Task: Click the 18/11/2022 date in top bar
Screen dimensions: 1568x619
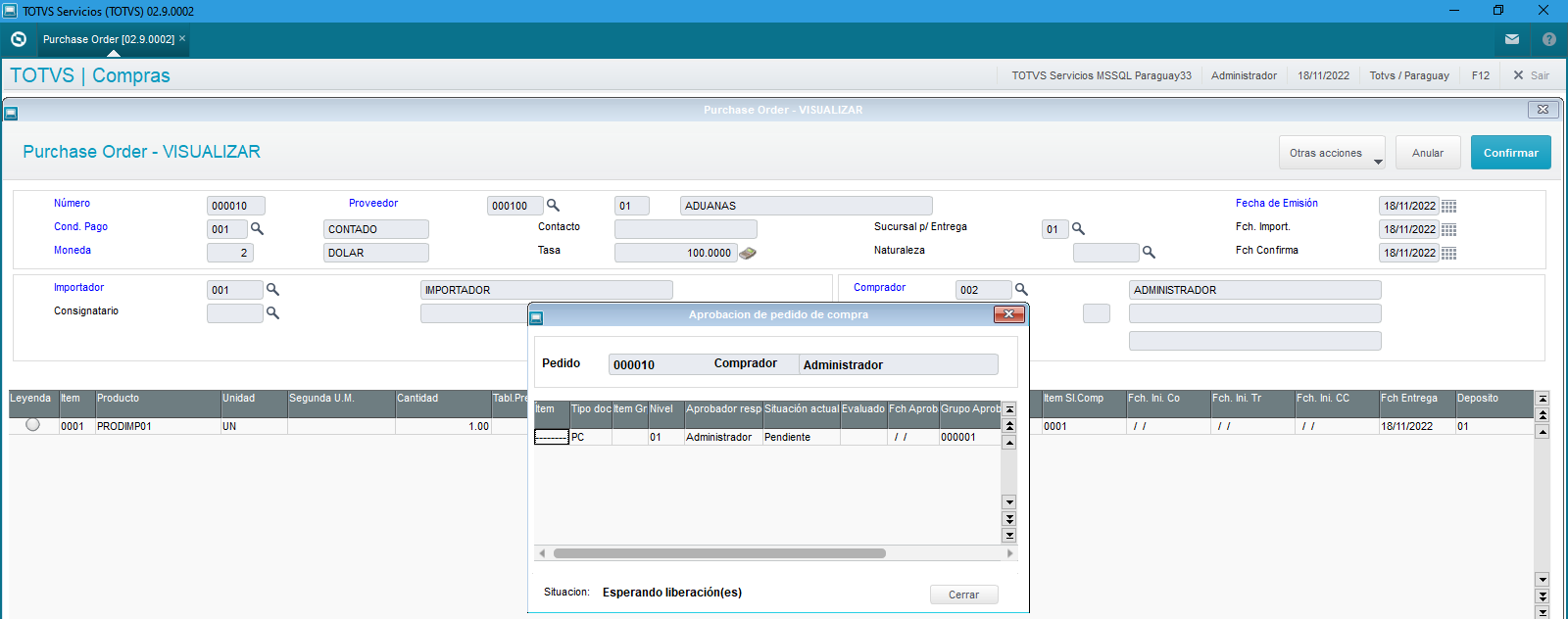Action: click(x=1323, y=75)
